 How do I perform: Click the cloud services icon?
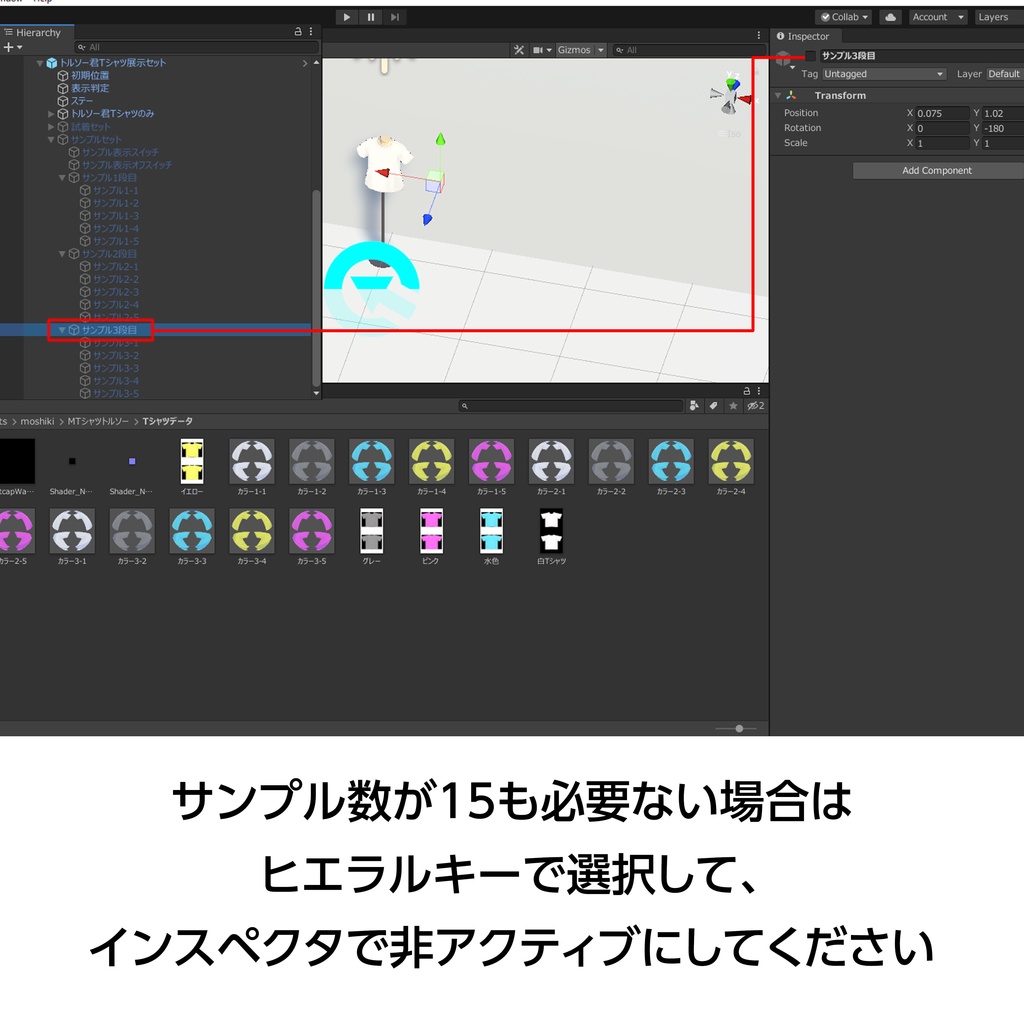(890, 17)
